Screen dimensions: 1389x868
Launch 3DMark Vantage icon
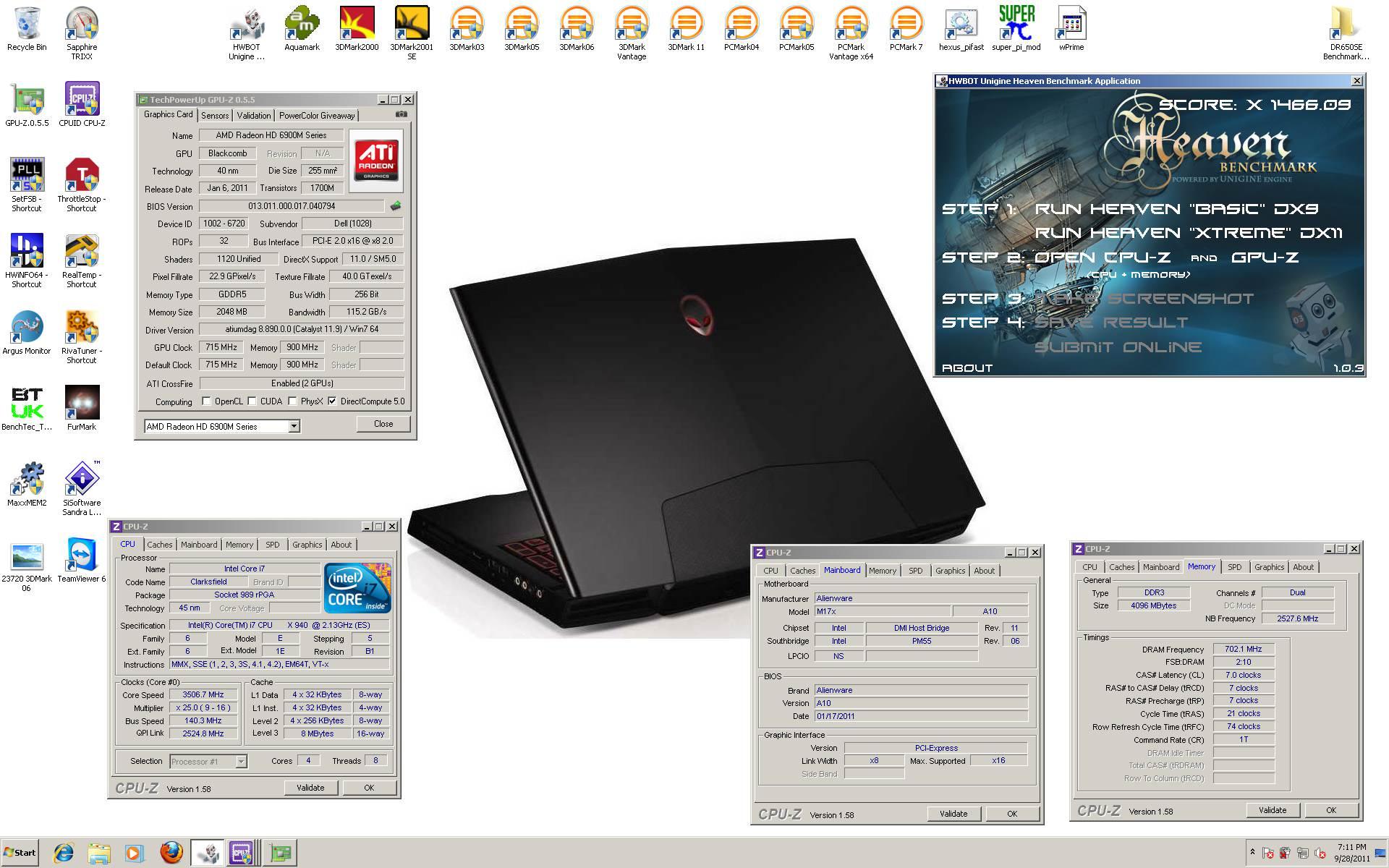632,33
